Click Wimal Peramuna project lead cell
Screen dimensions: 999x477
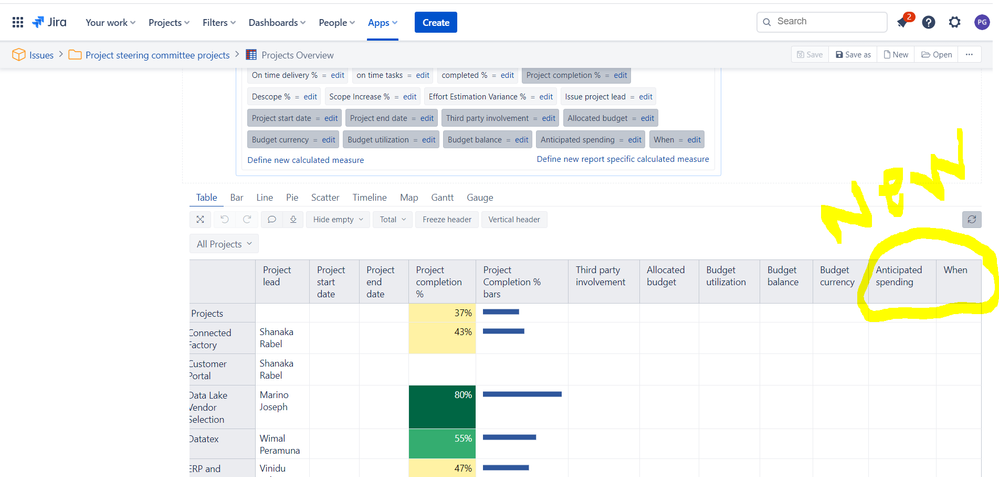pos(282,444)
